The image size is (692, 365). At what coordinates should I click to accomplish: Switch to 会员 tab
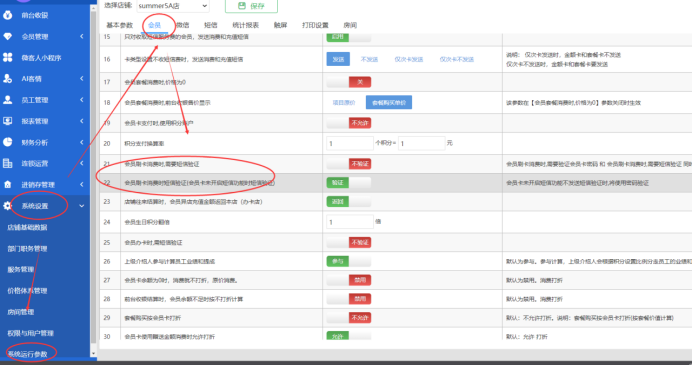coord(154,25)
